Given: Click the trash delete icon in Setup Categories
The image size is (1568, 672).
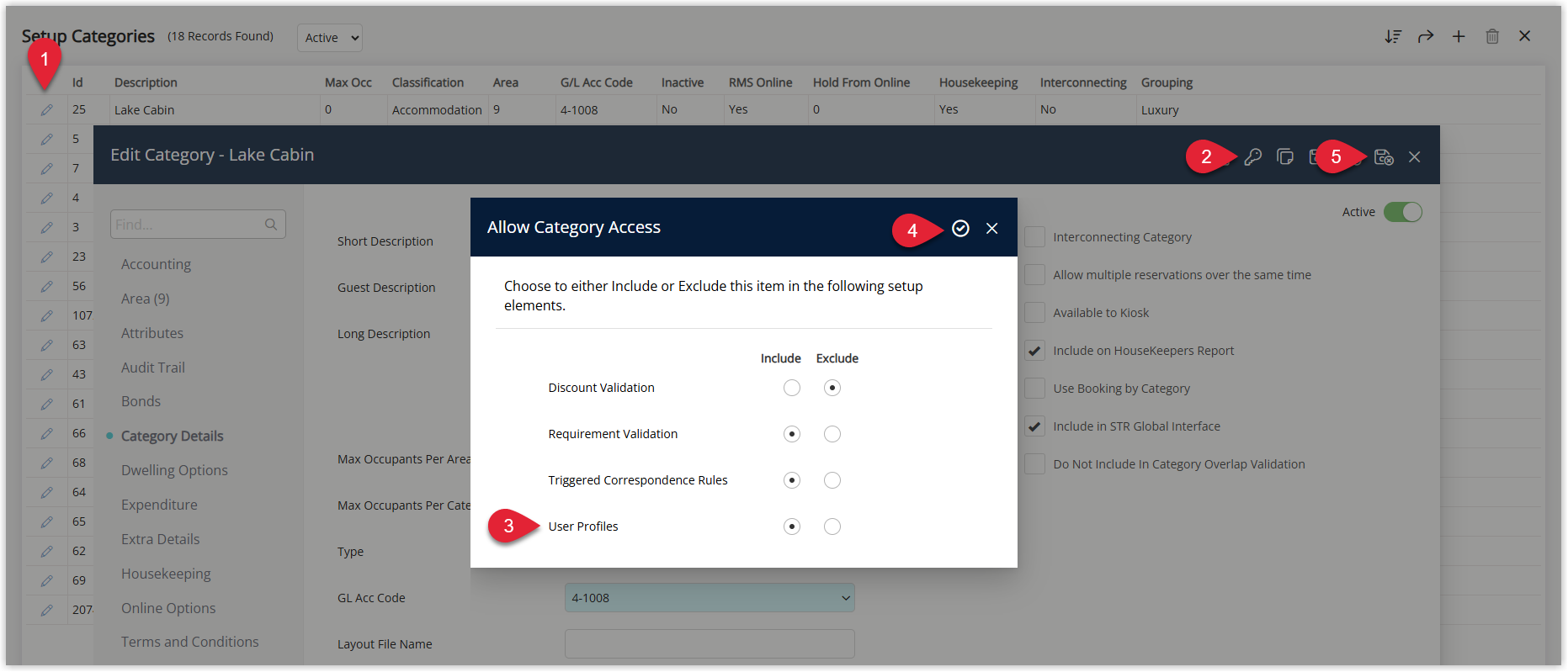Looking at the screenshot, I should 1492,36.
